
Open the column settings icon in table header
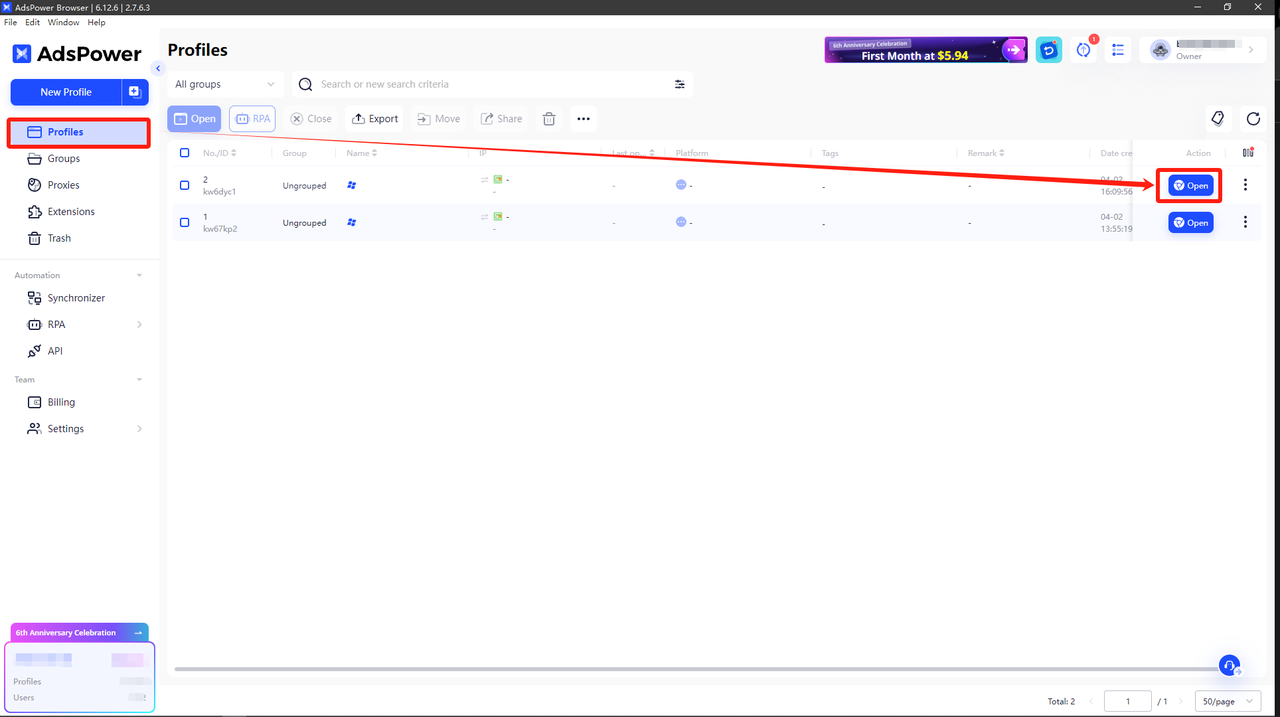1248,153
